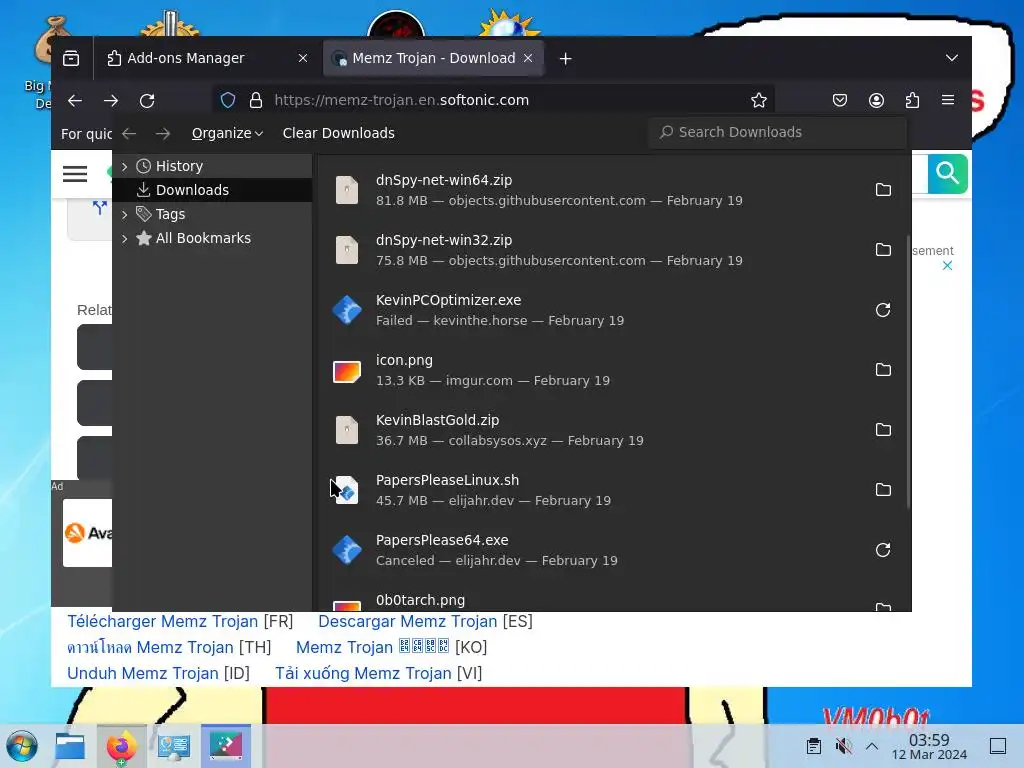Click Firefox icon in taskbar
The image size is (1024, 768).
point(121,746)
